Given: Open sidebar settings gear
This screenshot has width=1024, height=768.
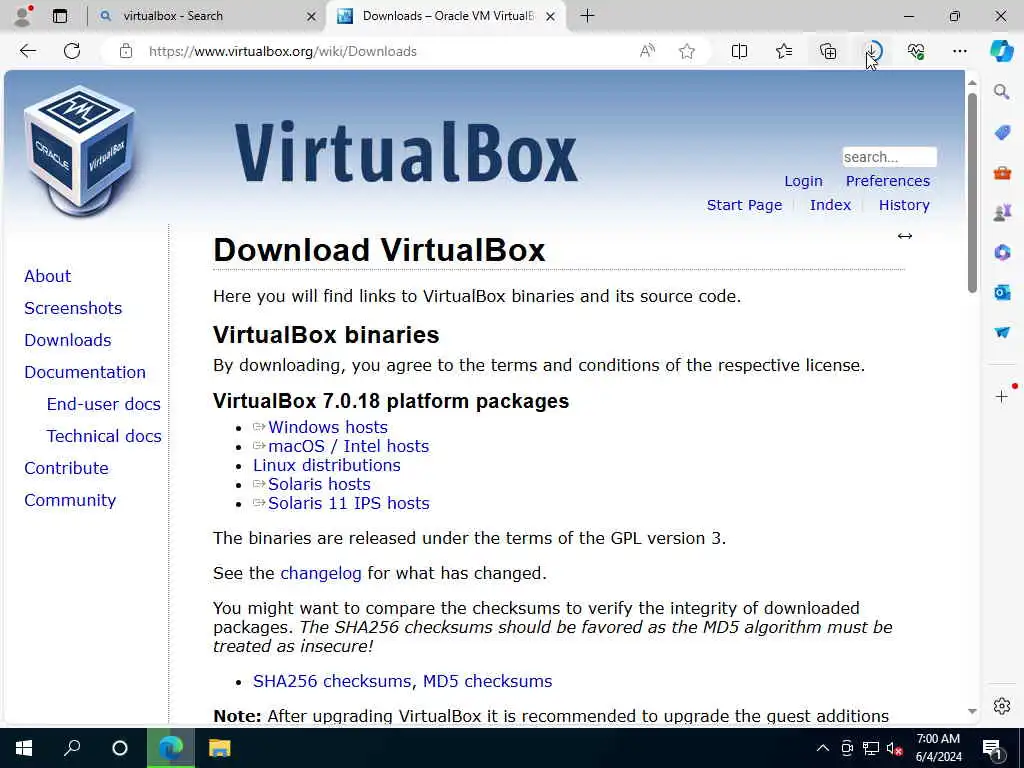Looking at the screenshot, I should (x=1002, y=706).
